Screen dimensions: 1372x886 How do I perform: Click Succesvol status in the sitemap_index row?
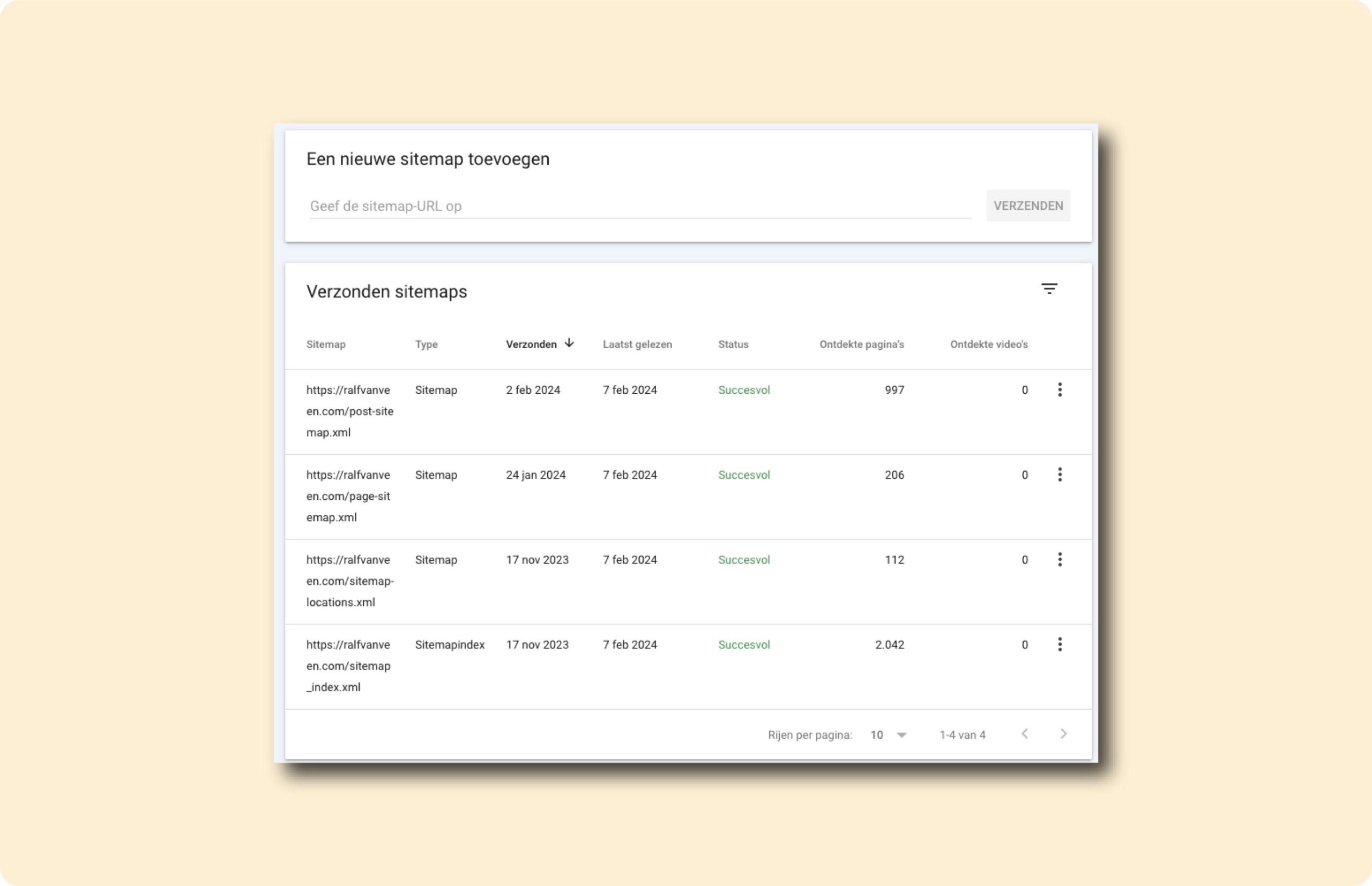(743, 644)
